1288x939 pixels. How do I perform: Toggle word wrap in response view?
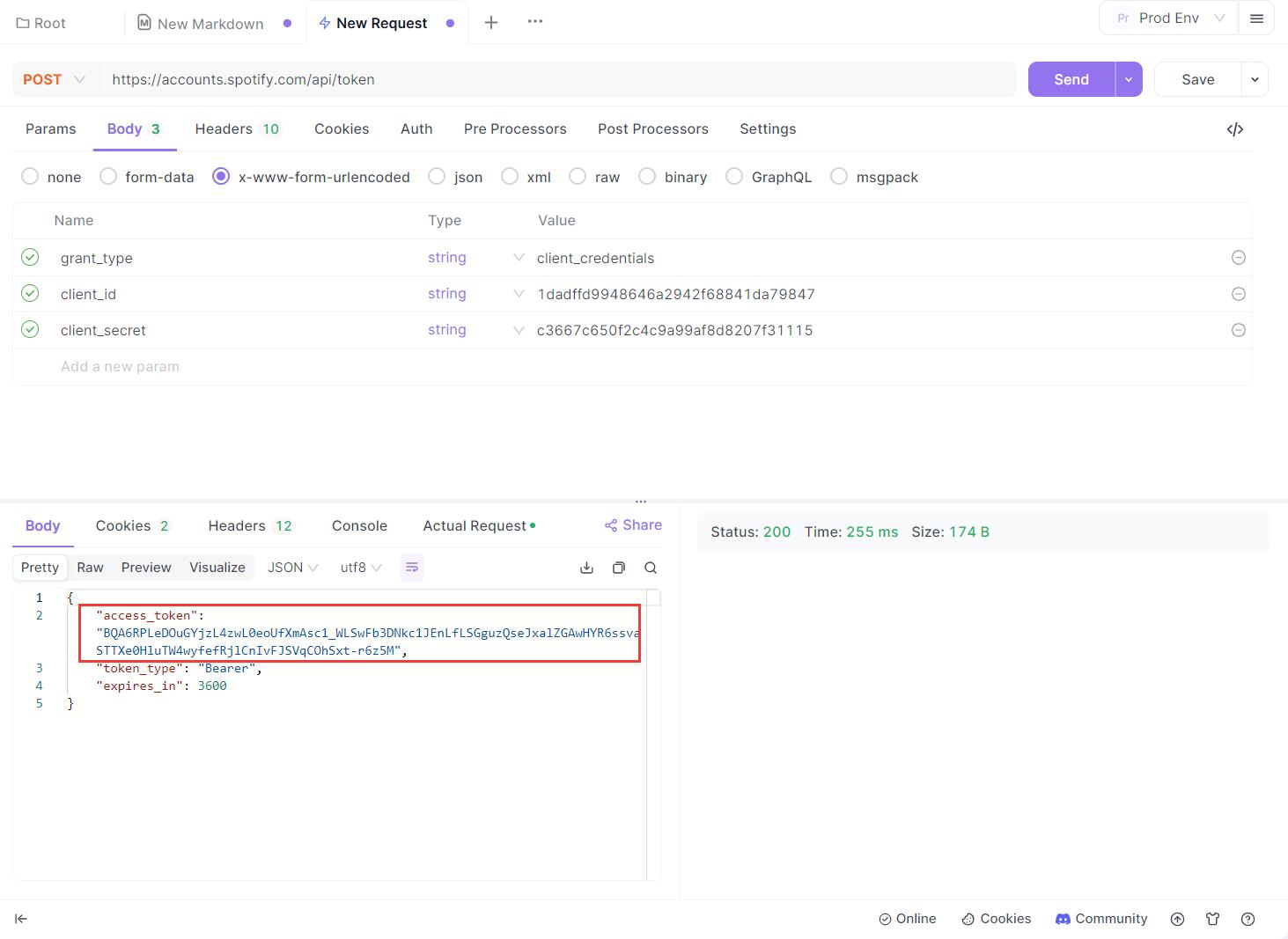[x=411, y=568]
